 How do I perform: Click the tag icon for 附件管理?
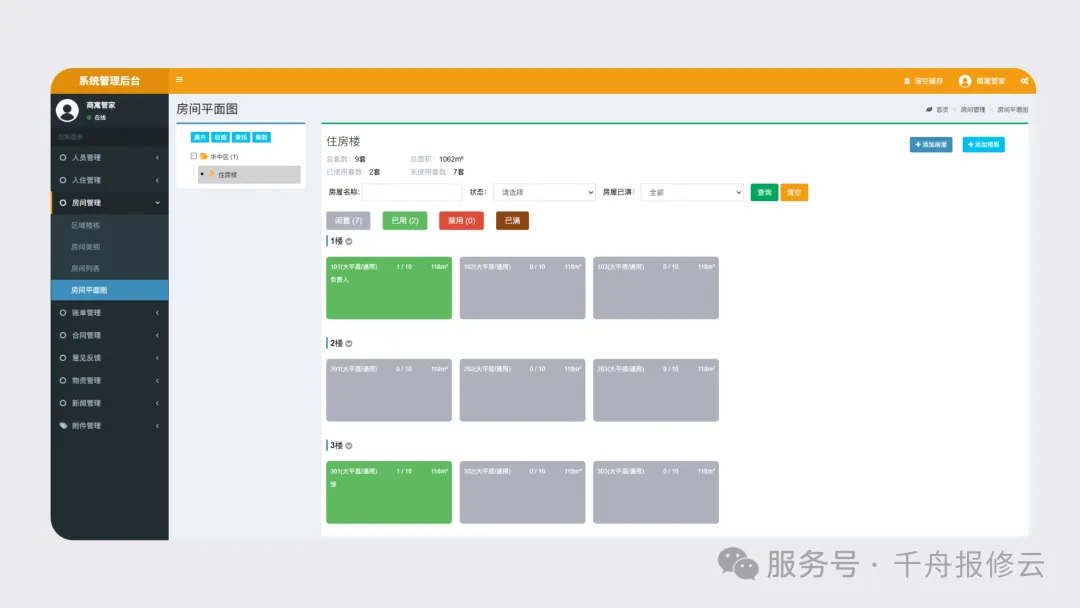[x=63, y=426]
